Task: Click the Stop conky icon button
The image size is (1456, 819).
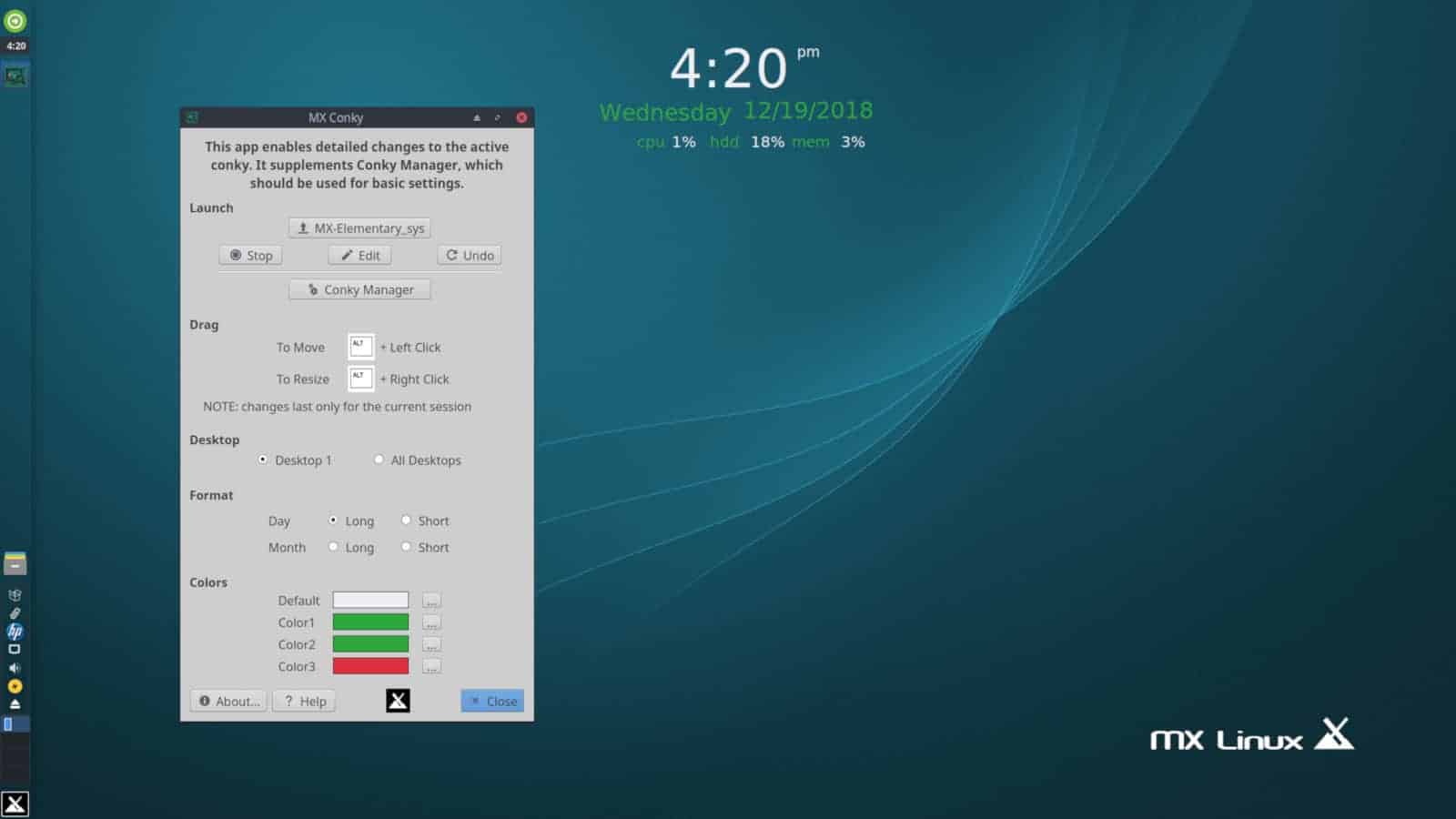Action: click(x=250, y=255)
